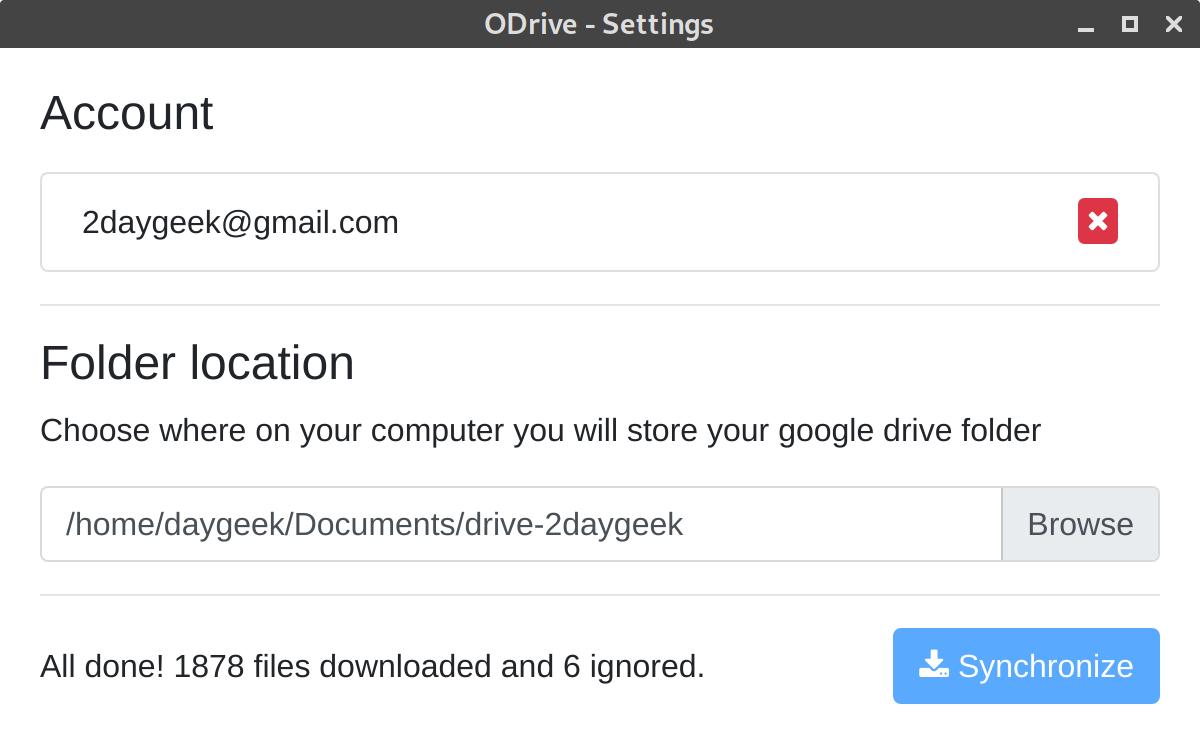Click the files downloaded status message
This screenshot has height=748, width=1200.
click(372, 665)
